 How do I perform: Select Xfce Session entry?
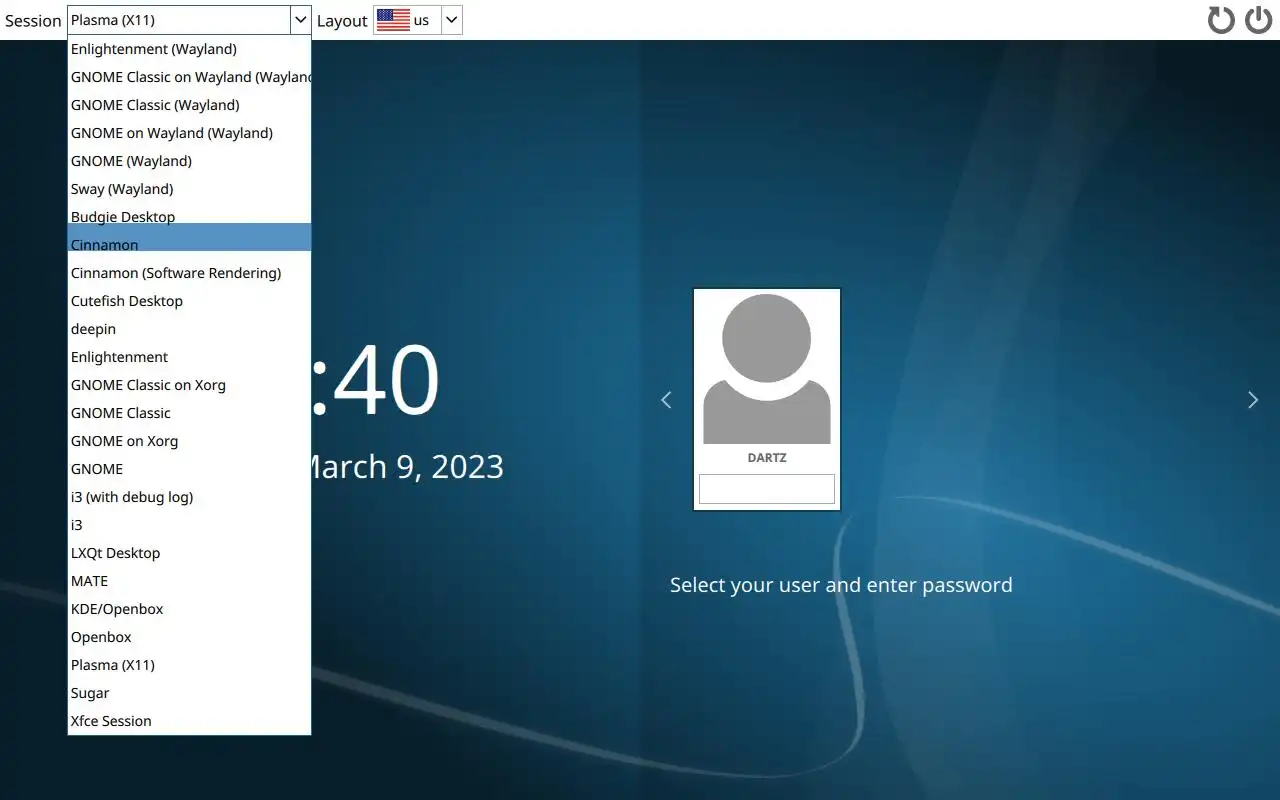(x=189, y=721)
